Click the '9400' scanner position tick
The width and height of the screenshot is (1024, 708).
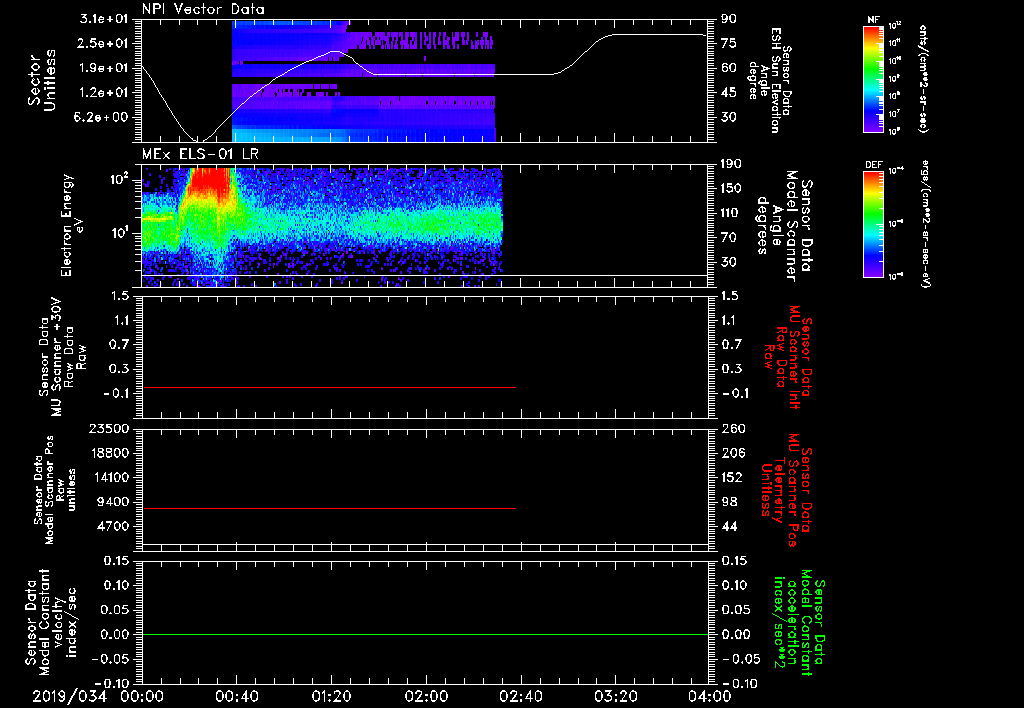point(113,502)
